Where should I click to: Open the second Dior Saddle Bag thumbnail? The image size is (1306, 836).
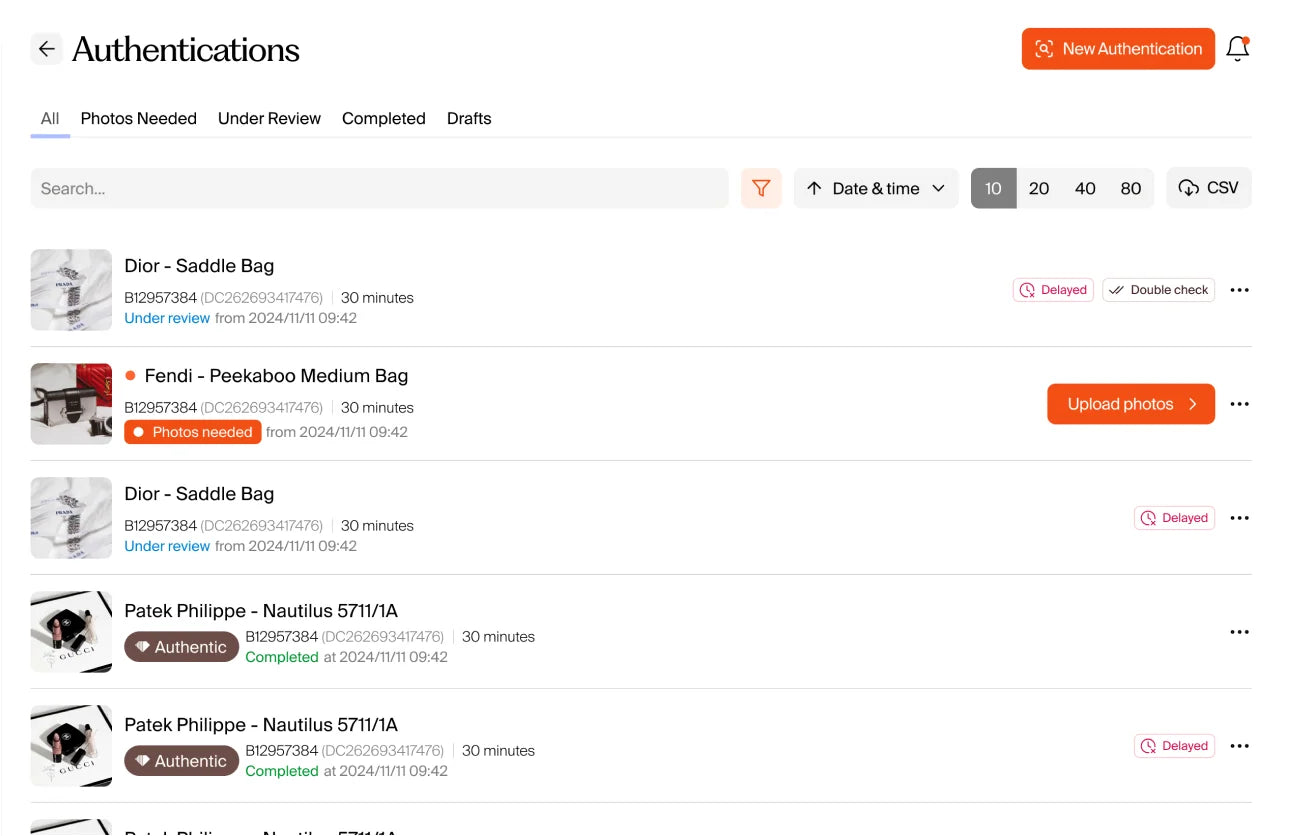pos(71,518)
